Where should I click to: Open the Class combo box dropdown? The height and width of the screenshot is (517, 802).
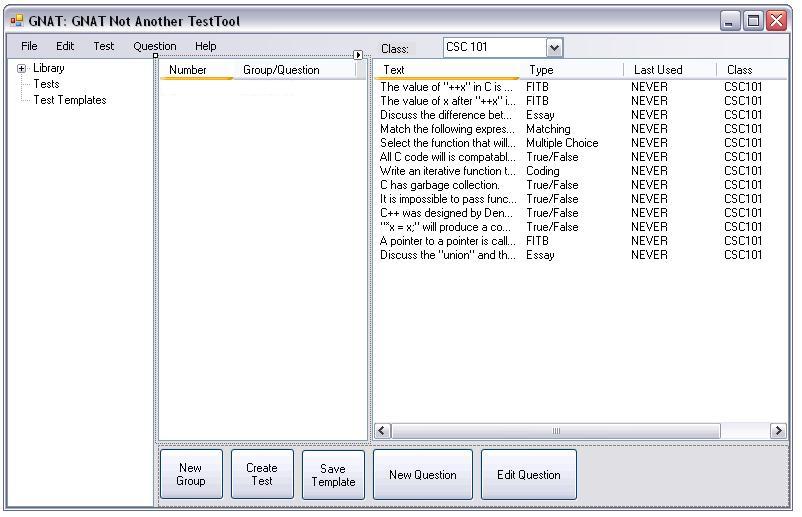coord(554,48)
